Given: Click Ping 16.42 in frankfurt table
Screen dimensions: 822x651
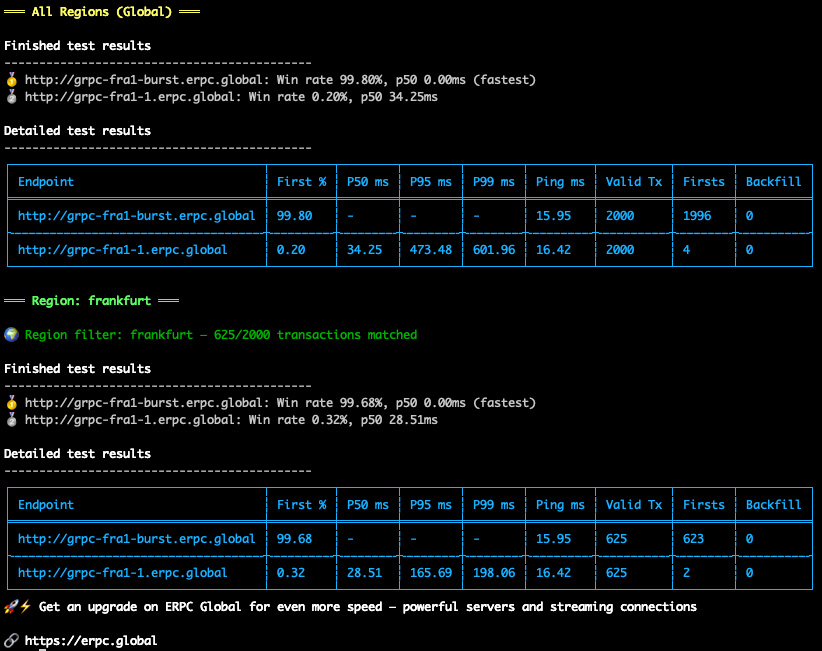Looking at the screenshot, I should click(x=553, y=573).
